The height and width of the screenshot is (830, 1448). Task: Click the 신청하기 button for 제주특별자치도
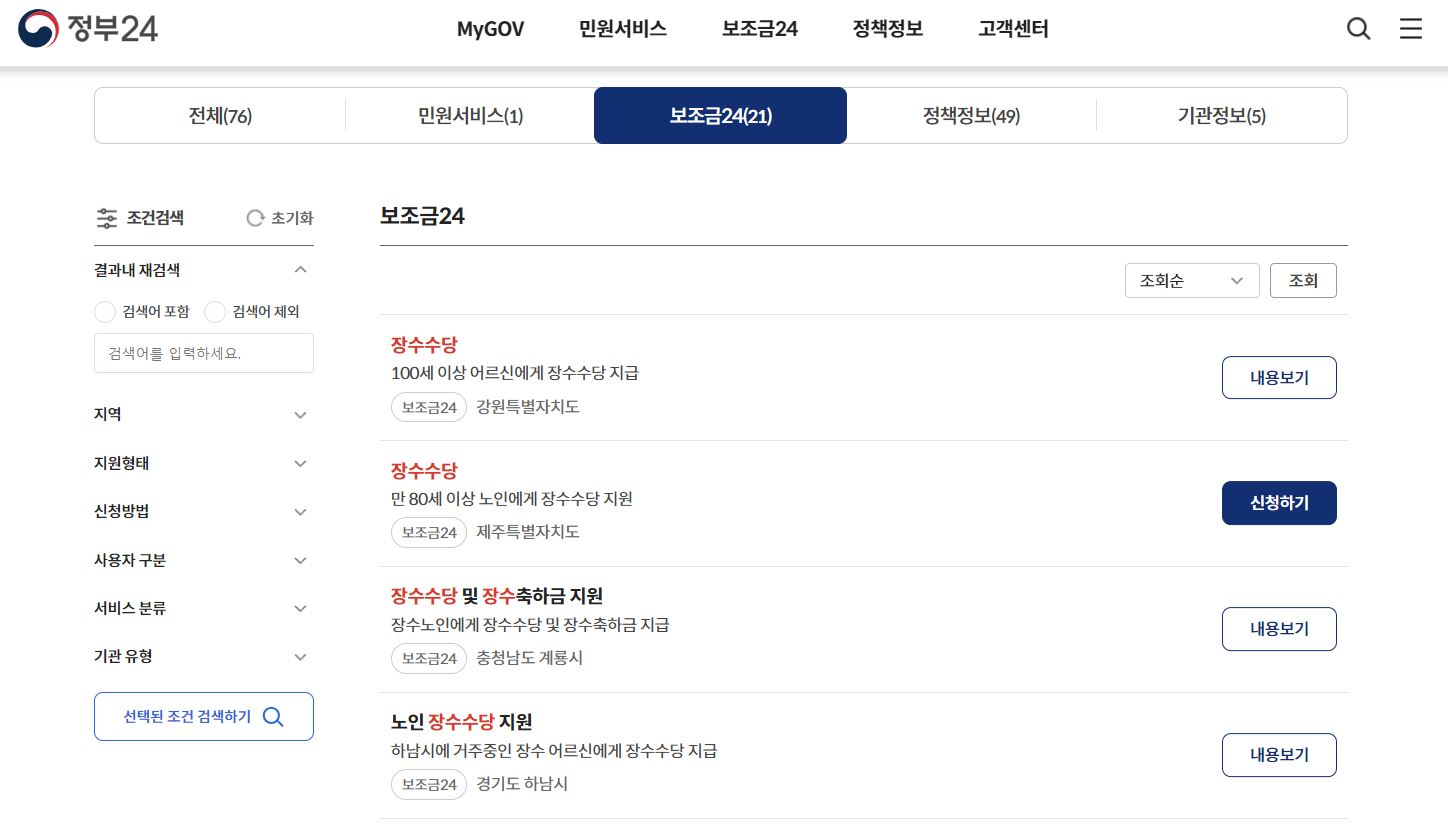pos(1278,503)
